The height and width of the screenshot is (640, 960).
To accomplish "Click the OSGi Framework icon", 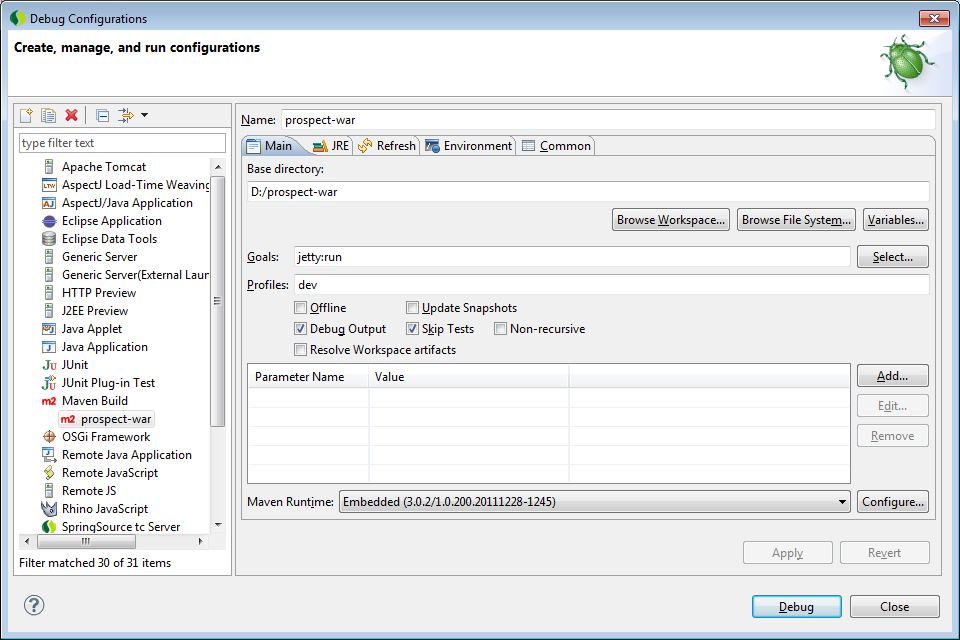I will pos(49,437).
